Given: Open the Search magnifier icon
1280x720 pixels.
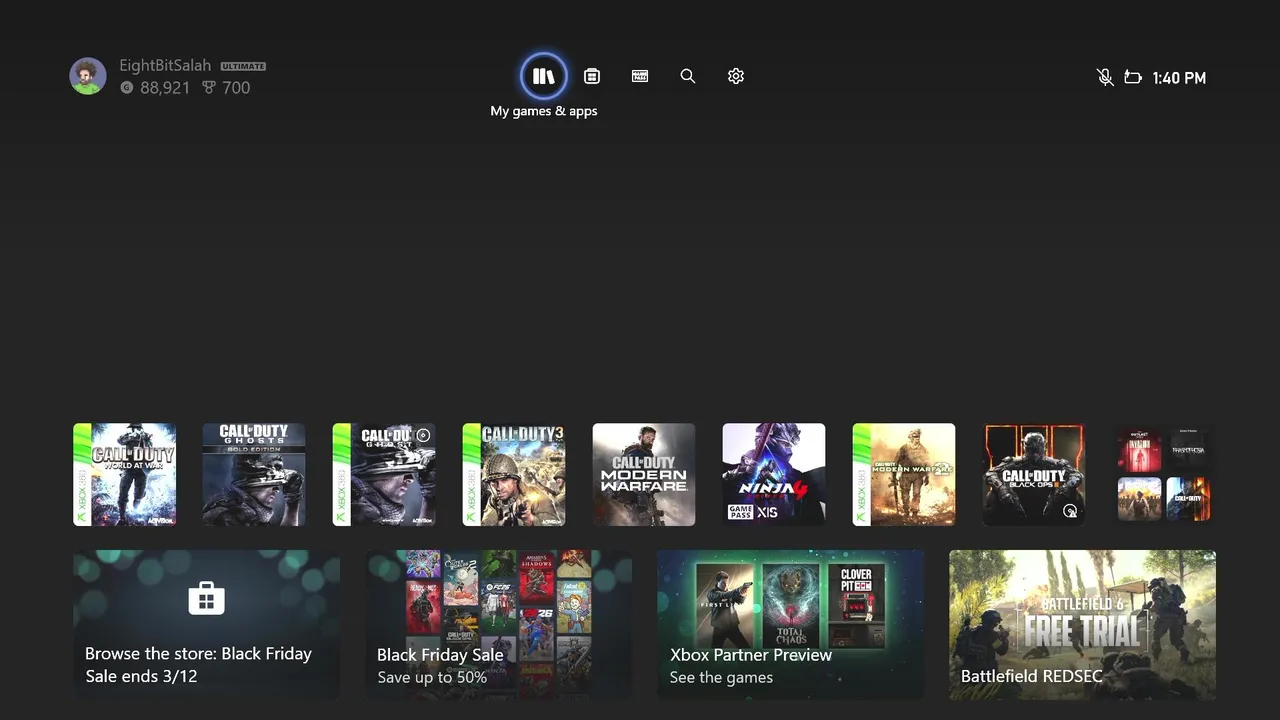Looking at the screenshot, I should [x=688, y=76].
